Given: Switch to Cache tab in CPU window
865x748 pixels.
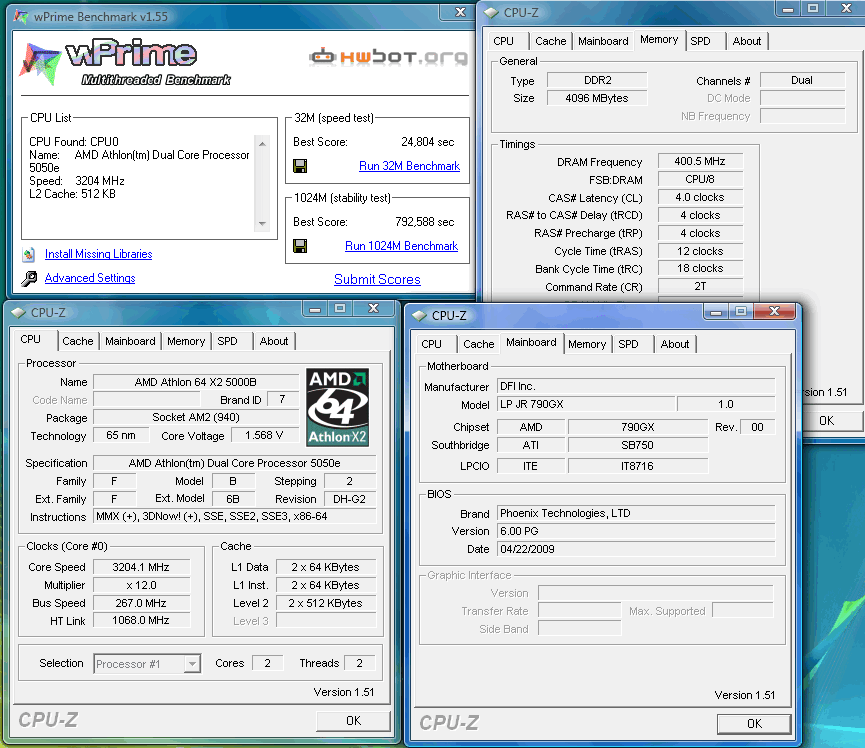Looking at the screenshot, I should [78, 341].
